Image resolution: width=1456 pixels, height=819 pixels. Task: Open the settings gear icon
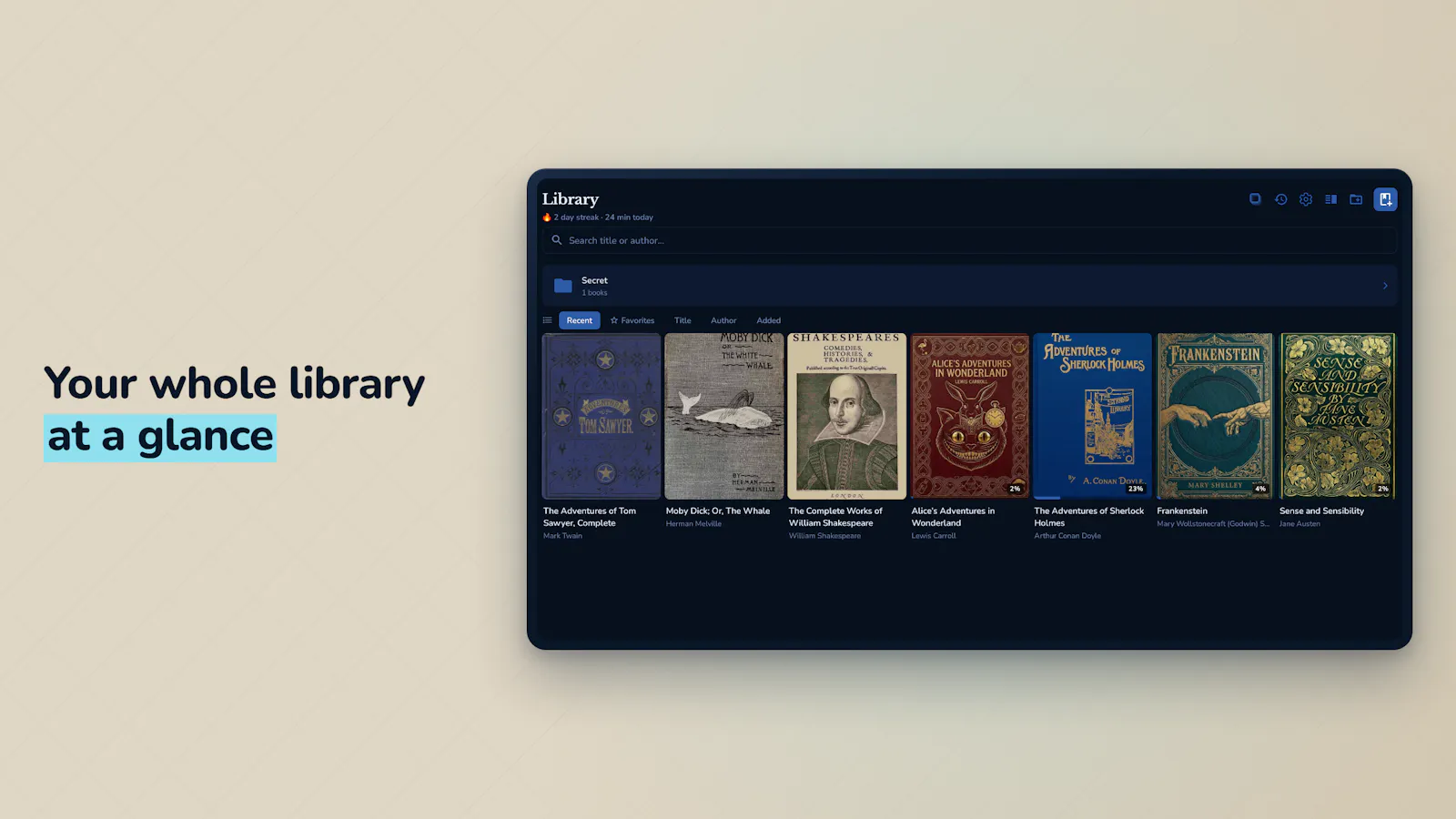click(1306, 199)
